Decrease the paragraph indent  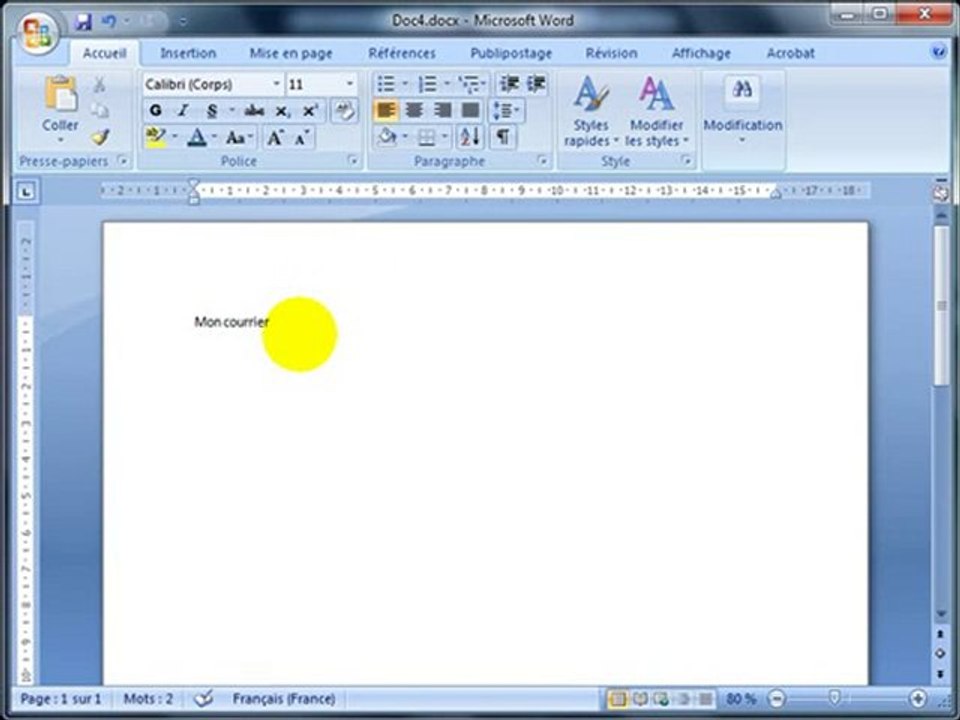pos(509,84)
